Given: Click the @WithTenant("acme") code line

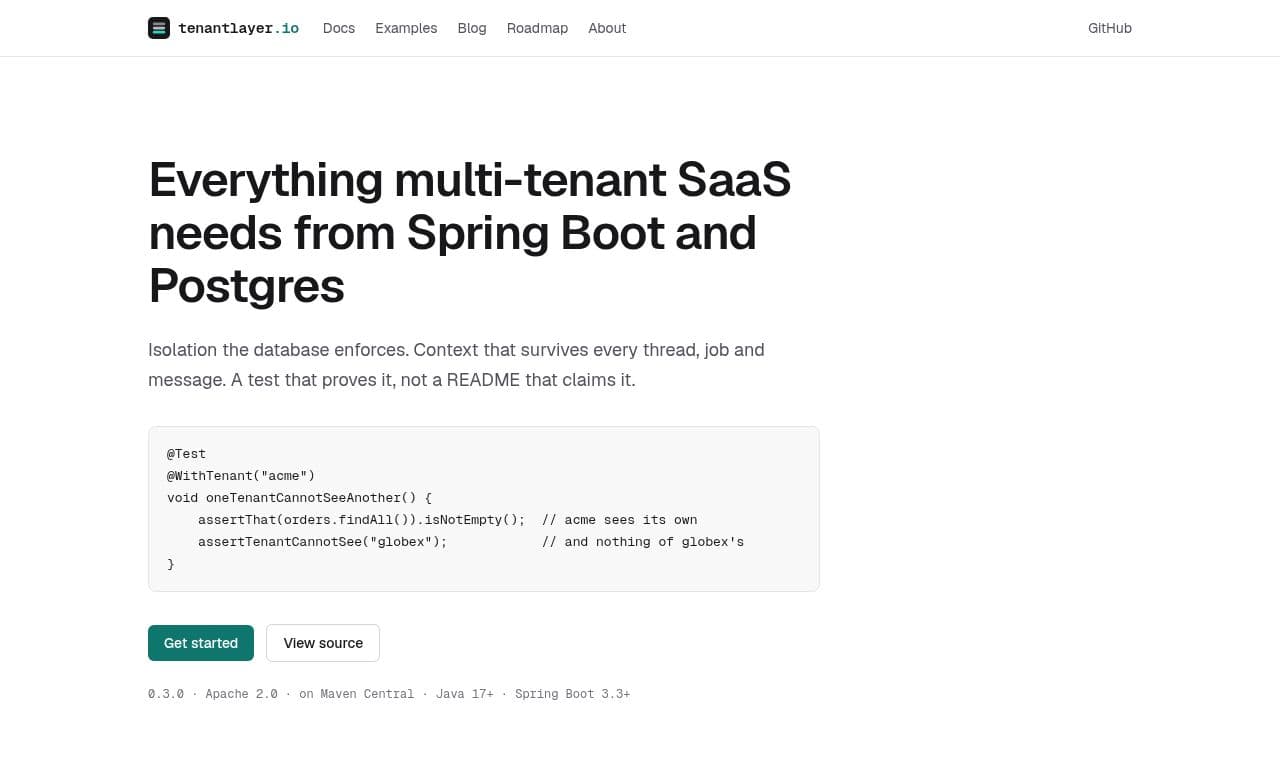Looking at the screenshot, I should point(241,476).
